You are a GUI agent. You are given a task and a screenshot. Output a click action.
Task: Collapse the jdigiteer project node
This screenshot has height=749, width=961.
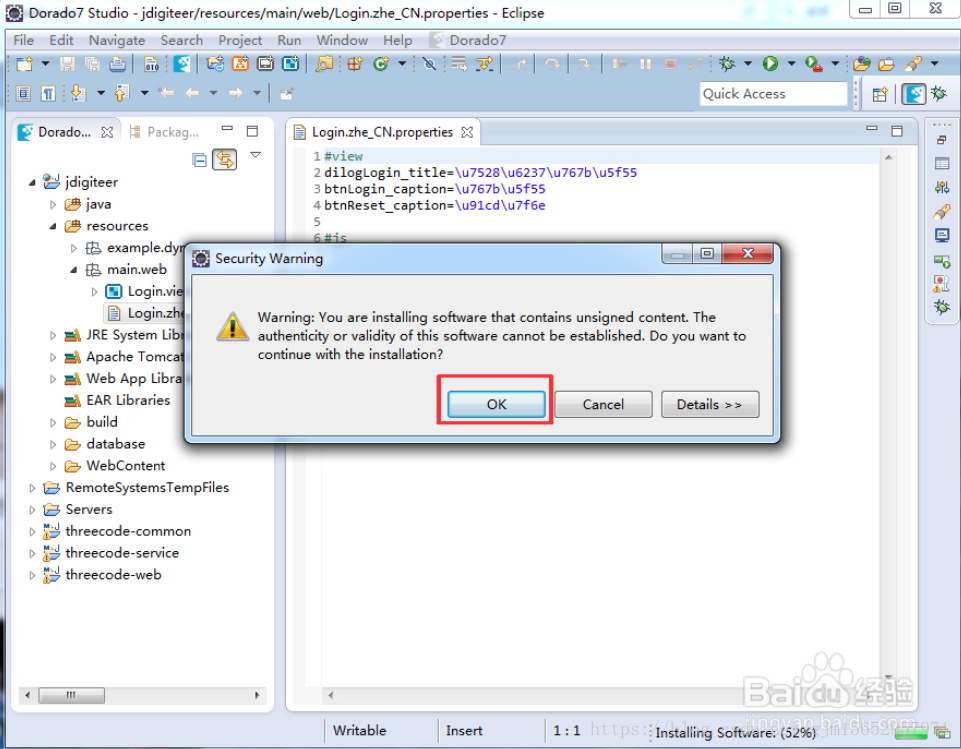[32, 182]
